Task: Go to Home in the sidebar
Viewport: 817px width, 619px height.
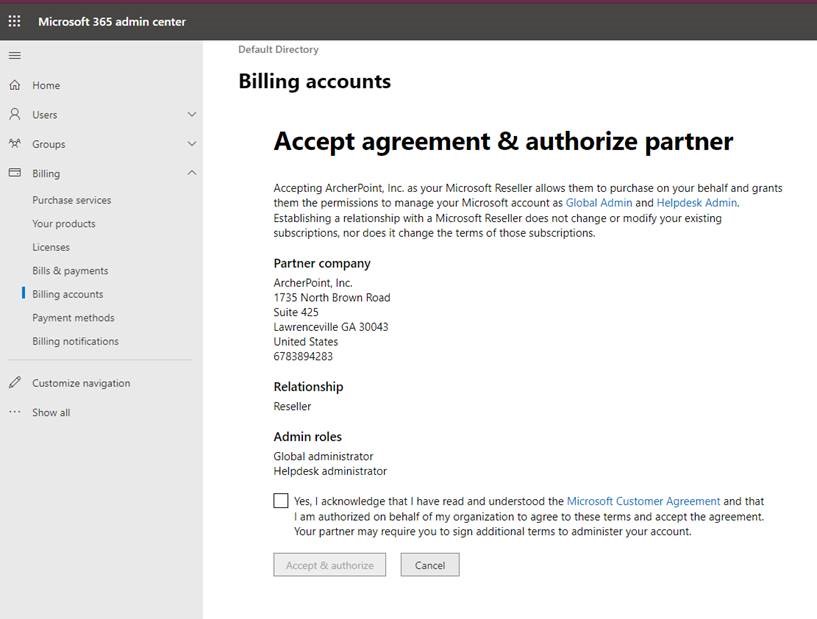Action: 46,85
